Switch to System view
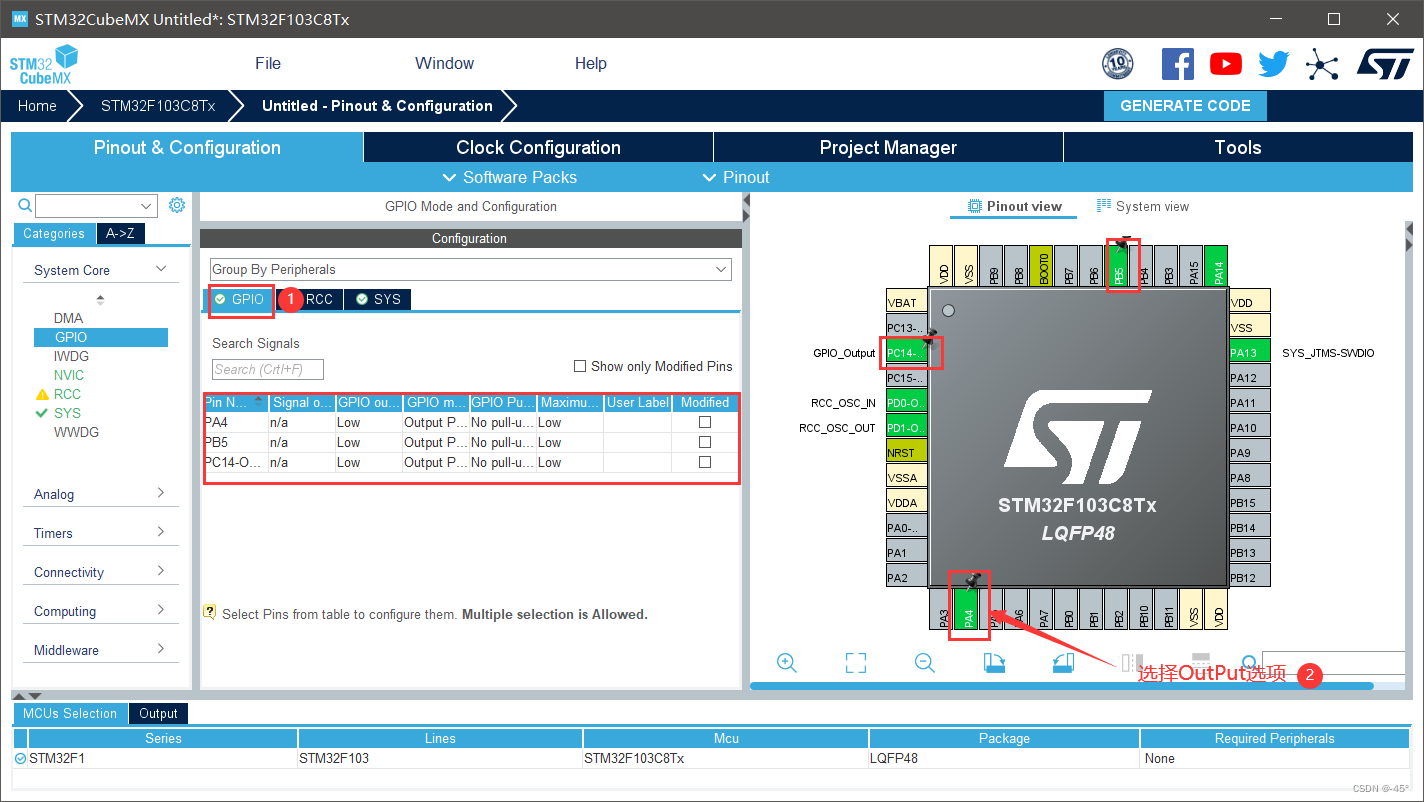This screenshot has height=802, width=1424. click(1143, 206)
